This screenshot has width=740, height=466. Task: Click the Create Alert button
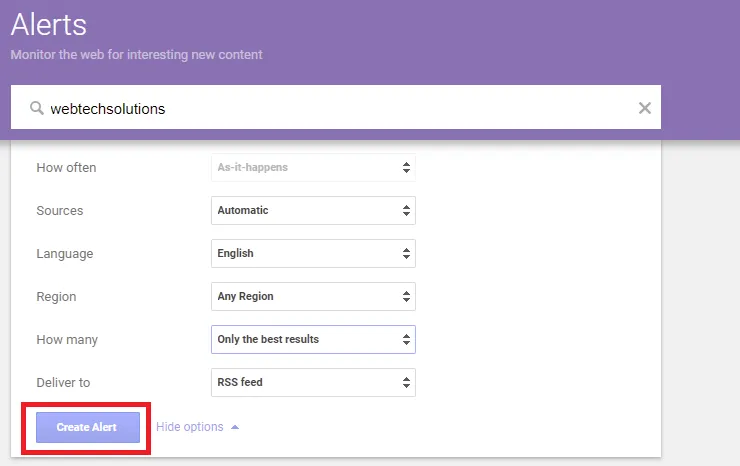88,427
